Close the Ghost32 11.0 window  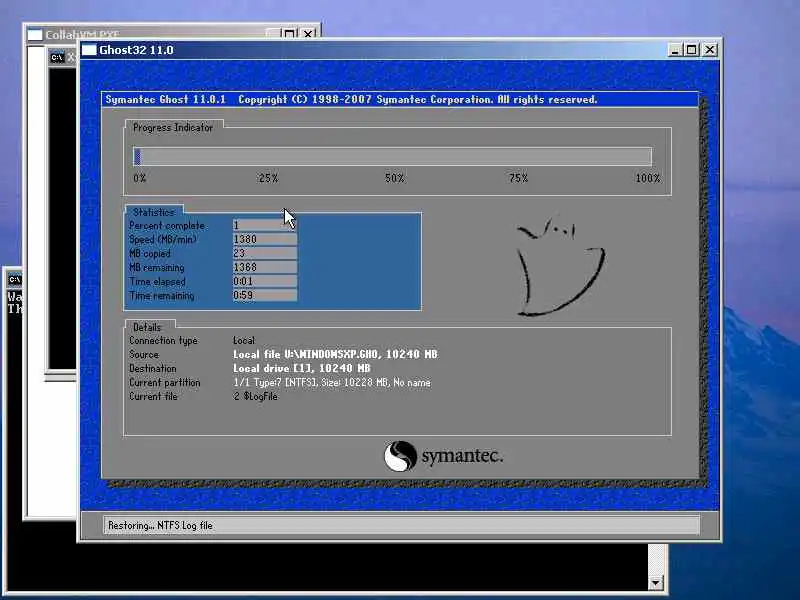710,49
